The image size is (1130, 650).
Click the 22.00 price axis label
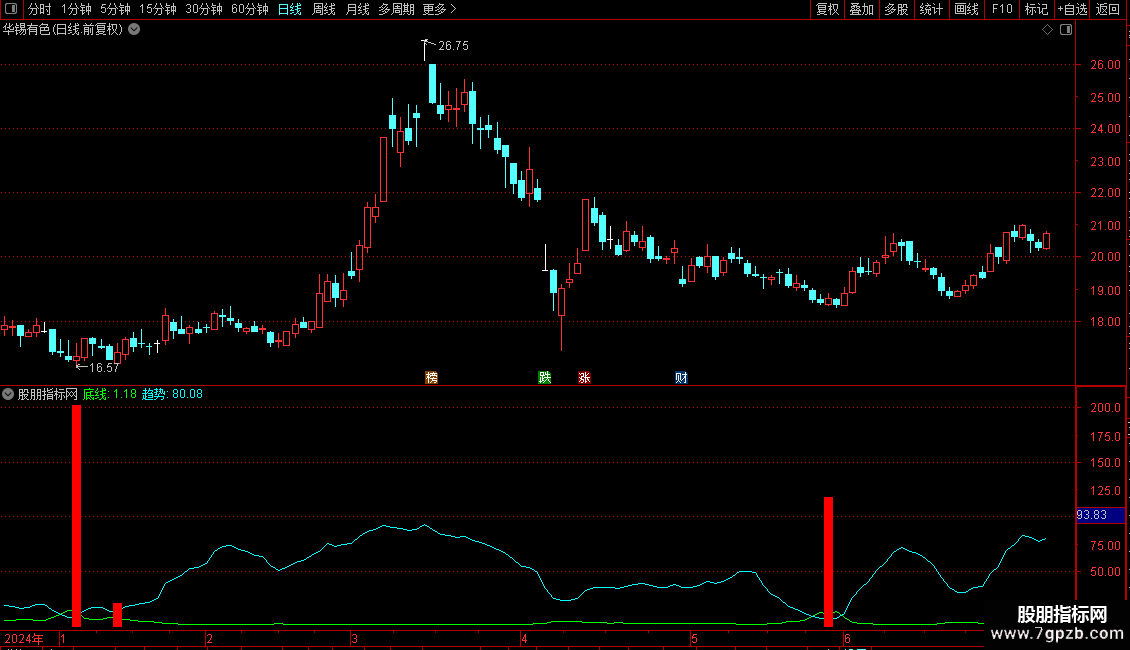tap(1105, 193)
